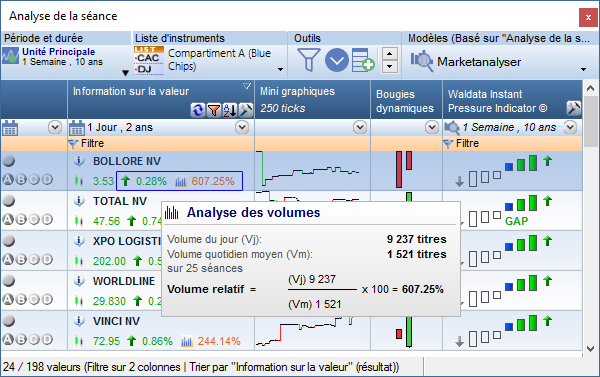Expand the first column round dropdown button
The height and width of the screenshot is (377, 600).
(x=55, y=127)
